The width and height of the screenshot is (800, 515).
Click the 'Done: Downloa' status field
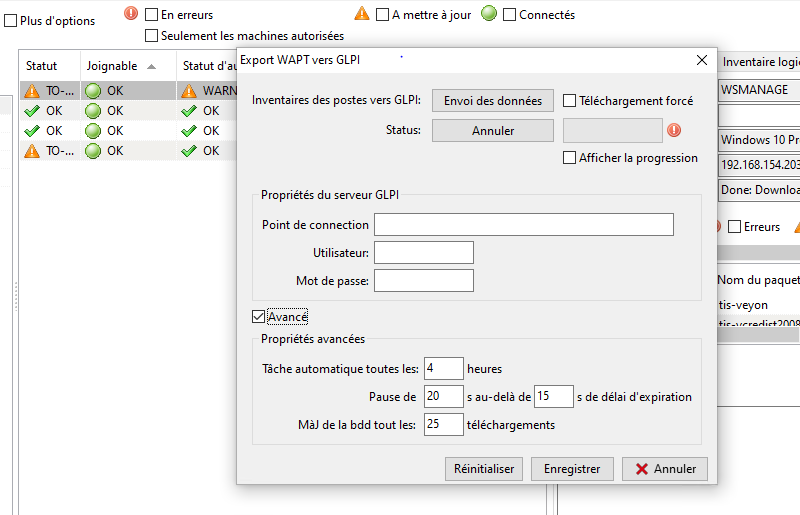click(759, 190)
